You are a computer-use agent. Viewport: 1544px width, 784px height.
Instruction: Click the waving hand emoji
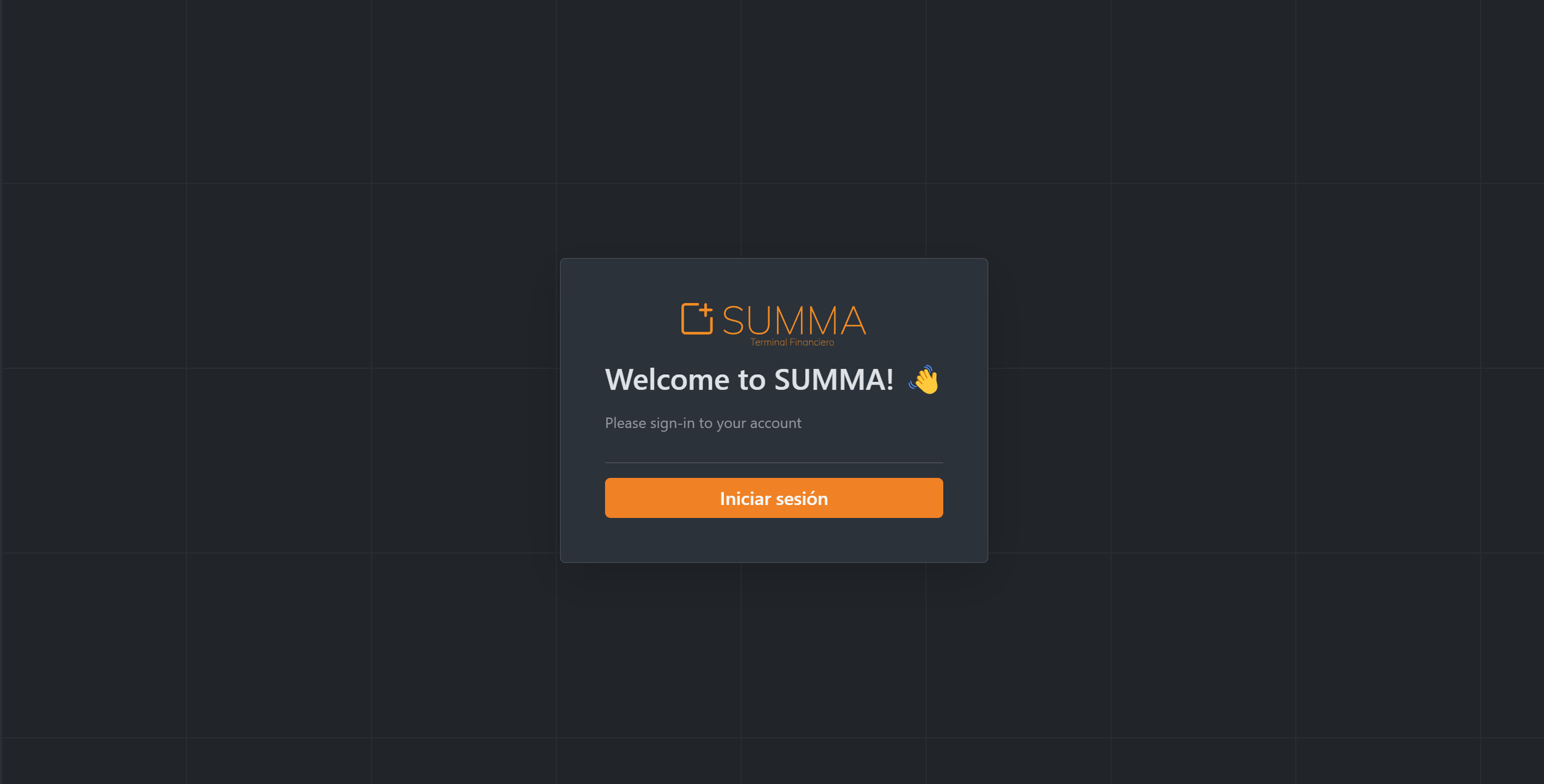pyautogui.click(x=924, y=380)
